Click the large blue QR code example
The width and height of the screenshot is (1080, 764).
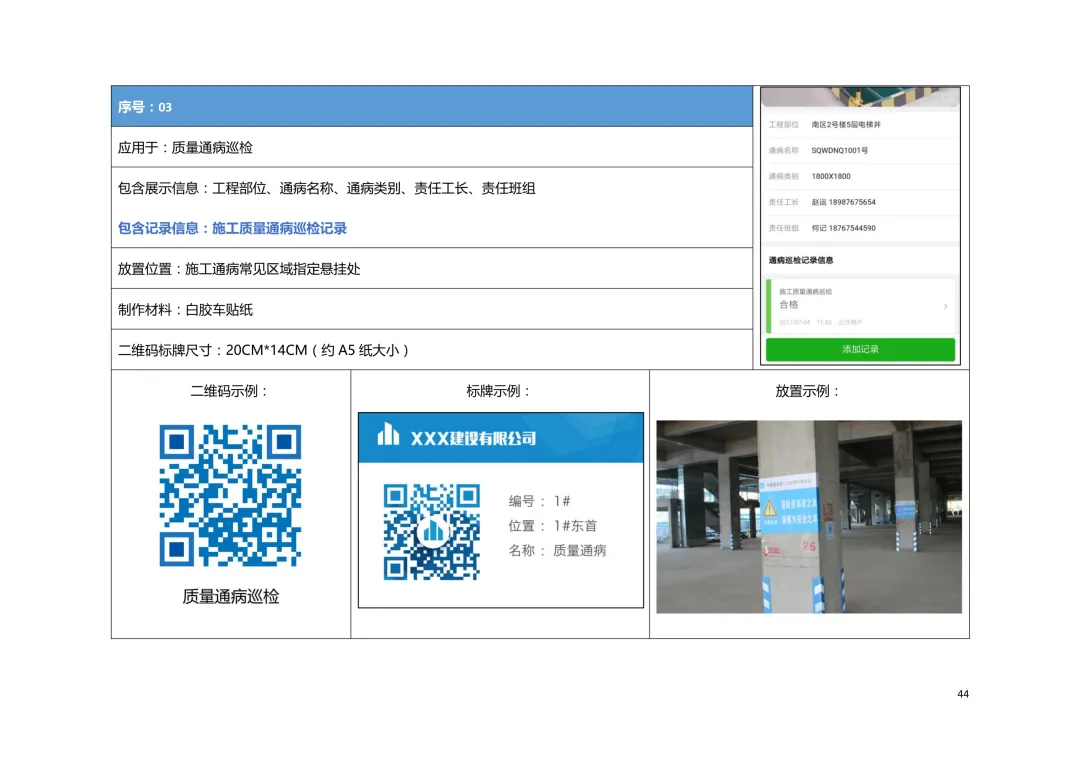click(230, 495)
